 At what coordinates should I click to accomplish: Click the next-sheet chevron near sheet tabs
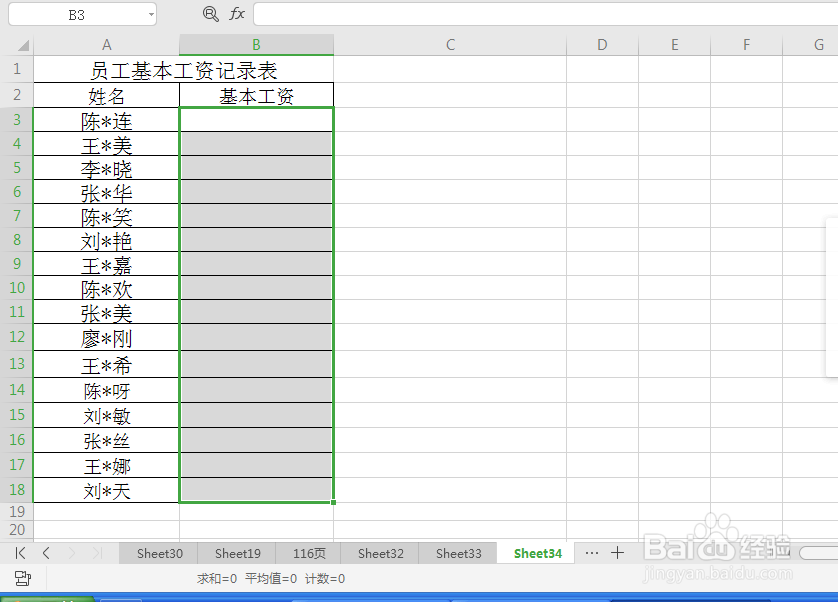(70, 552)
